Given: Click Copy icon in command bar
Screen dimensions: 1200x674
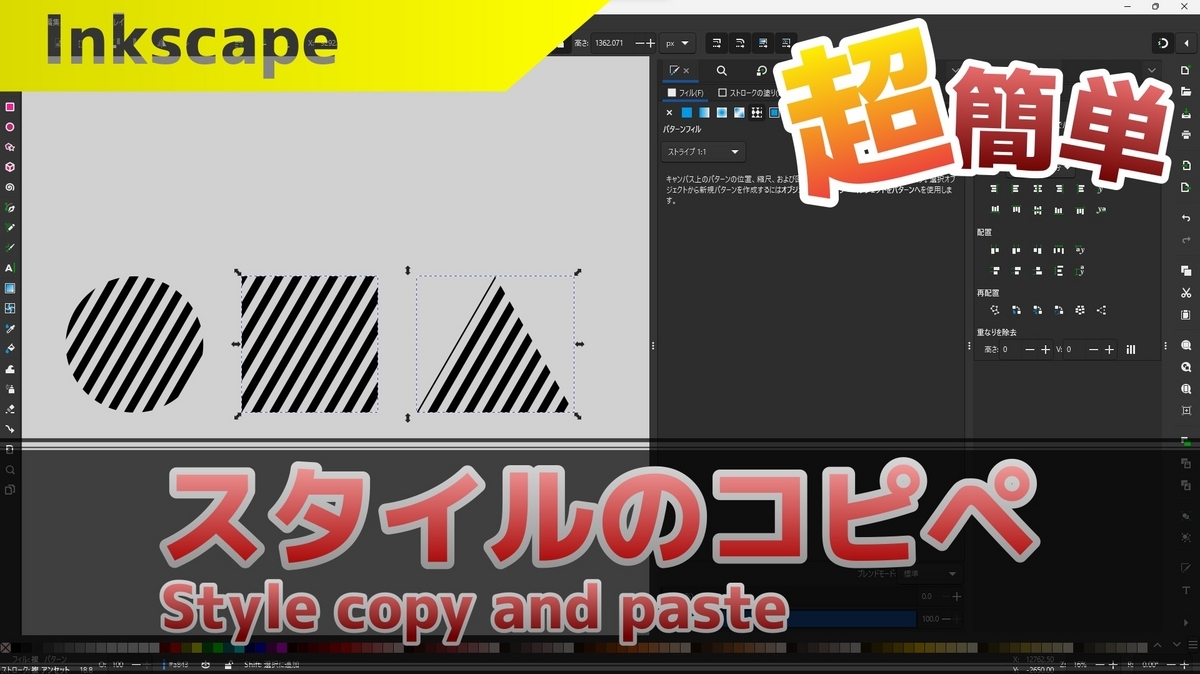Looking at the screenshot, I should point(1186,270).
